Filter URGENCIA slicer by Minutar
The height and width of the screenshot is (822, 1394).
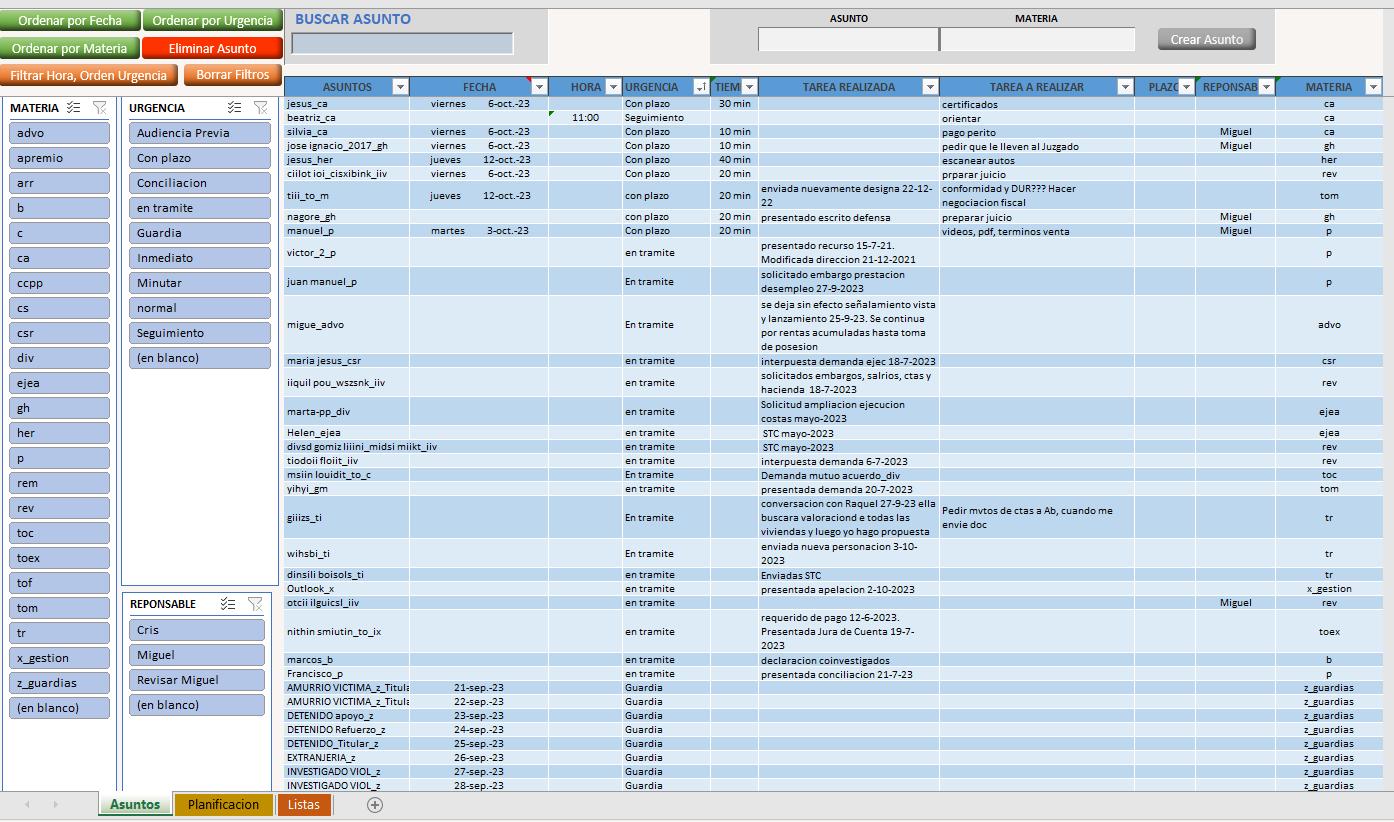click(x=200, y=283)
